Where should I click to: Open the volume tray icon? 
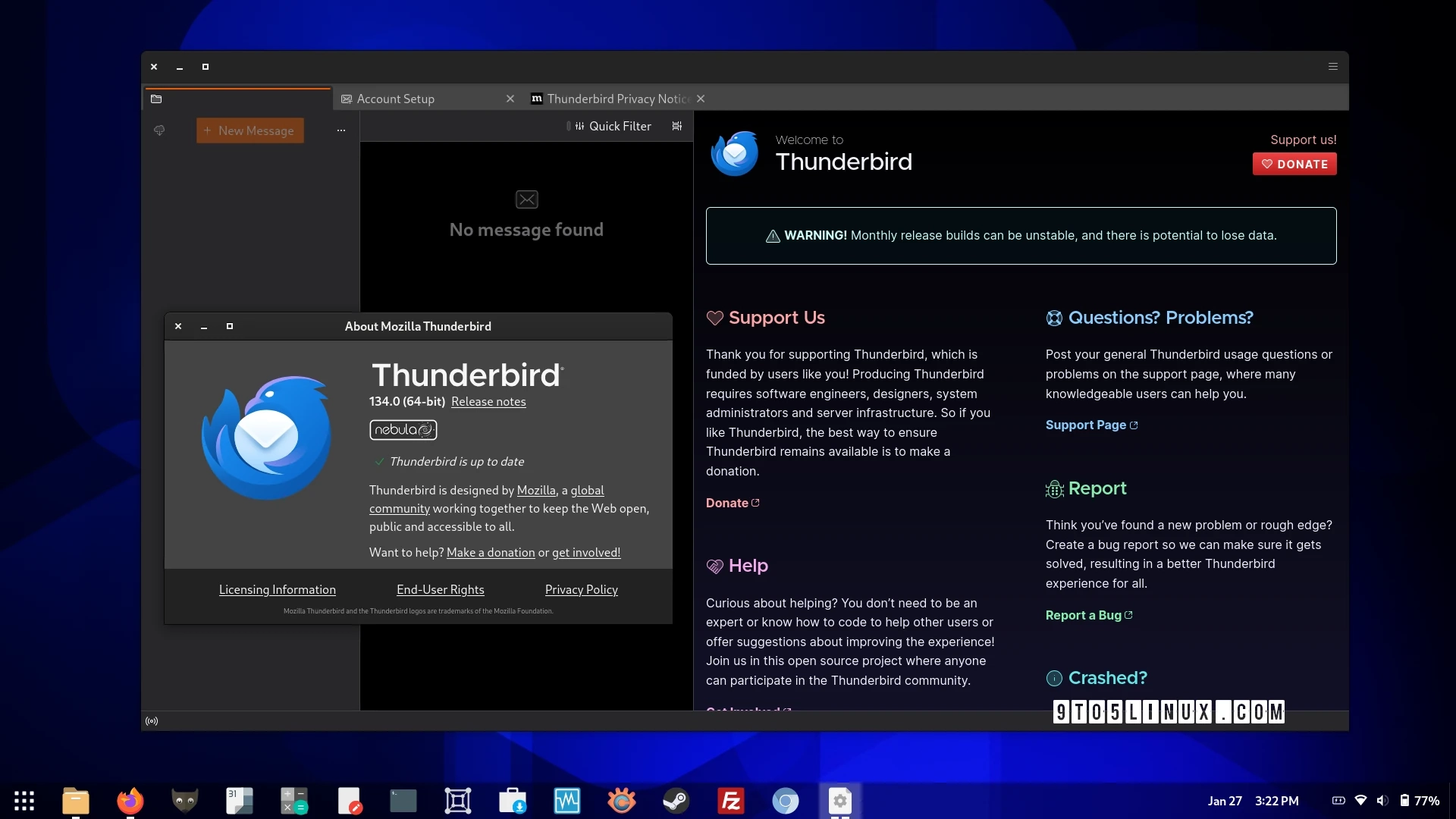(1382, 801)
